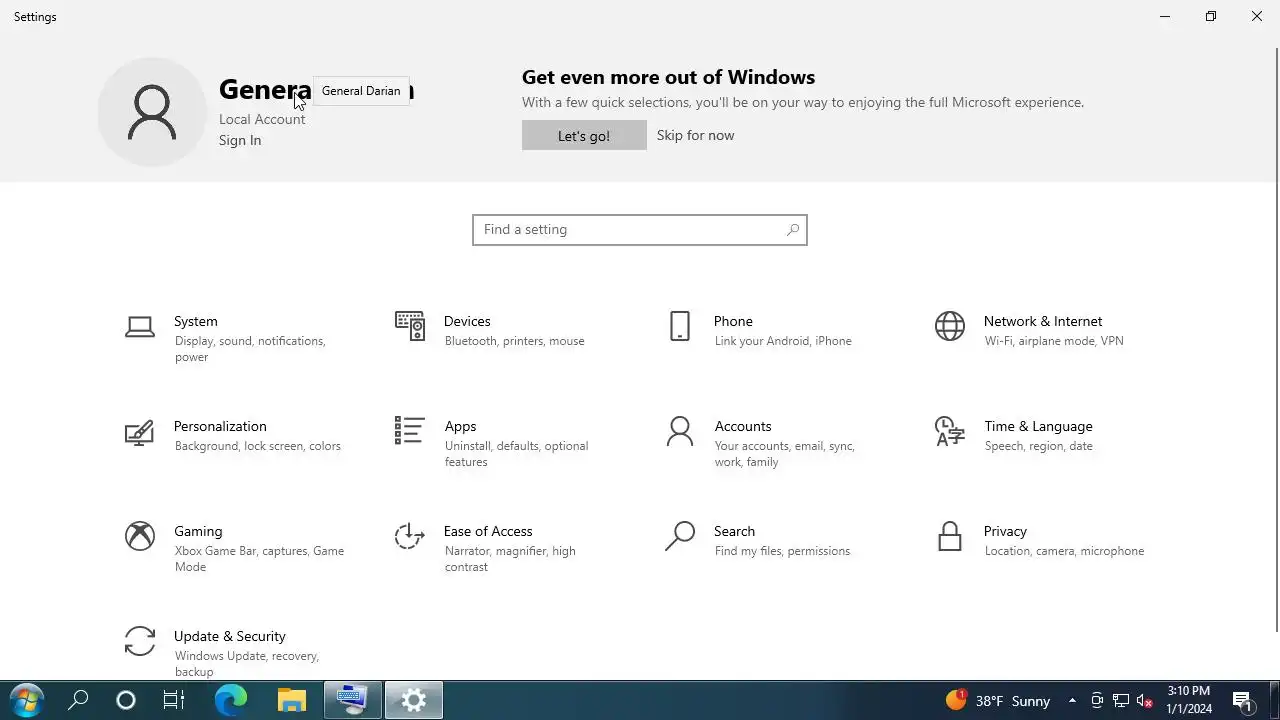1280x720 pixels.
Task: Open Network & Internet title
Action: point(1043,321)
